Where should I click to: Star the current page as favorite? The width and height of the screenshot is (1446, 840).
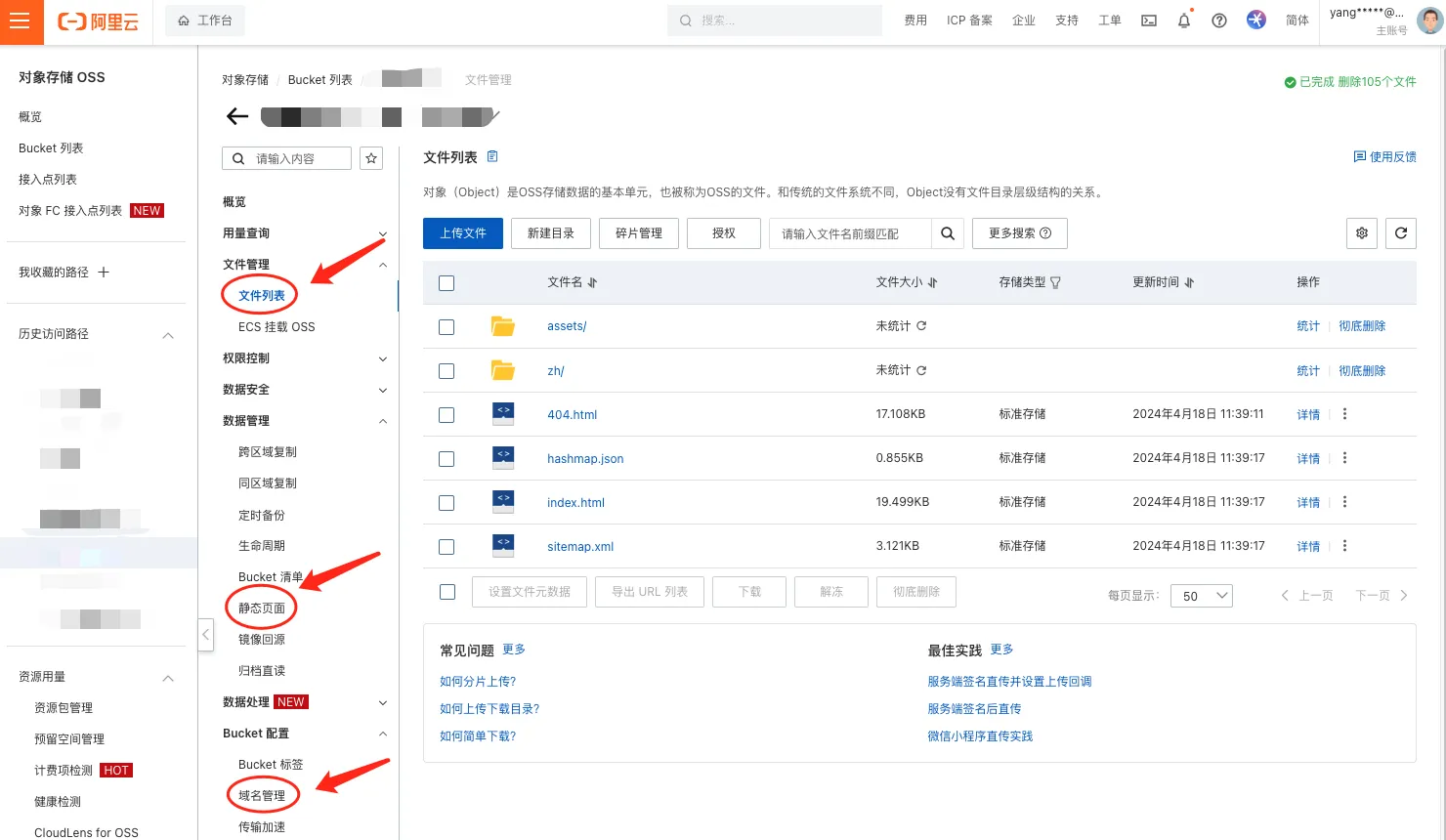(371, 158)
